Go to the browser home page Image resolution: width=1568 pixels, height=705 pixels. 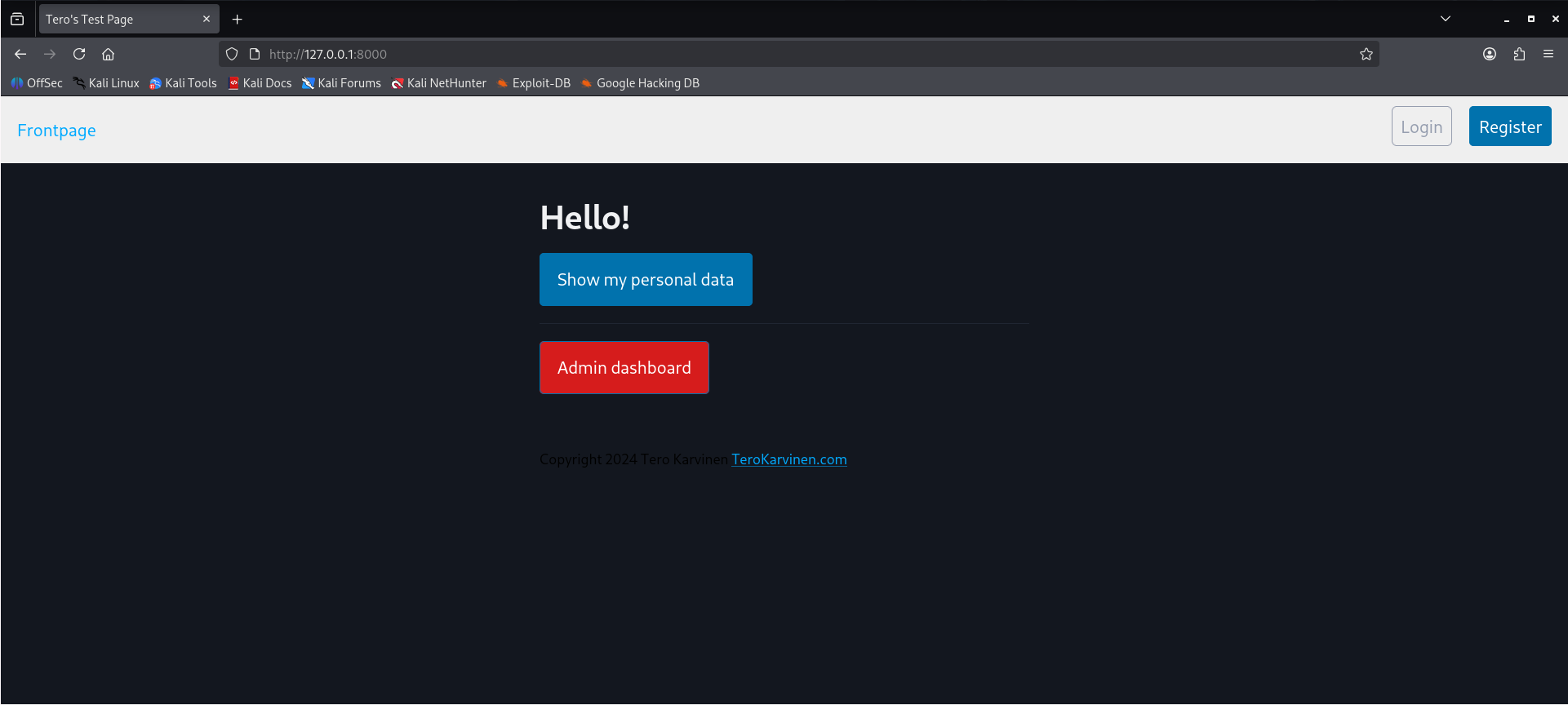[108, 54]
